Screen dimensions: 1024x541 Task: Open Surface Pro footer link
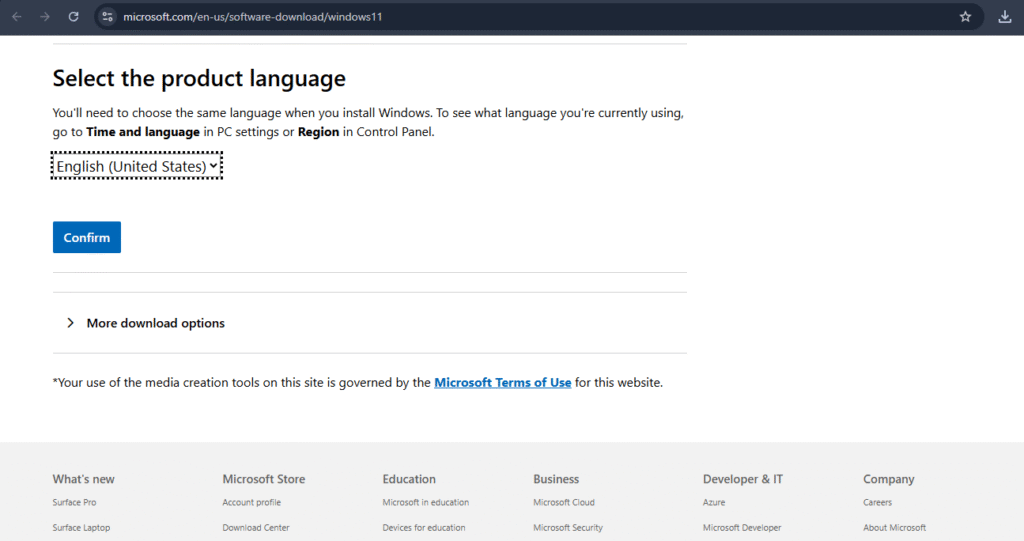74,502
